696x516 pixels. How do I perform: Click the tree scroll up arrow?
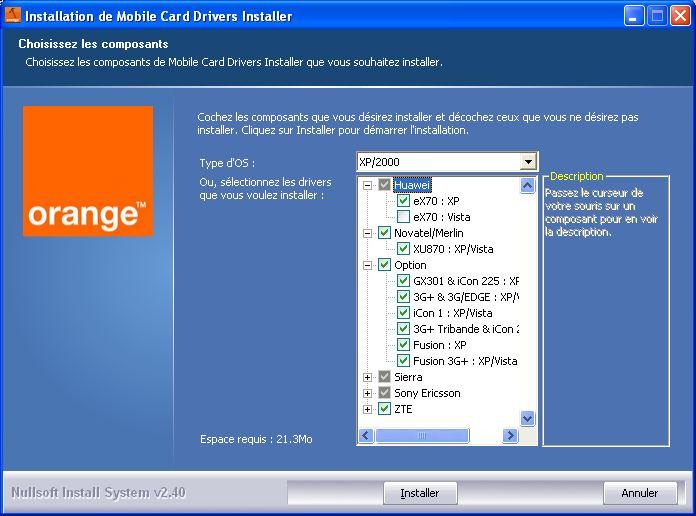click(x=527, y=186)
